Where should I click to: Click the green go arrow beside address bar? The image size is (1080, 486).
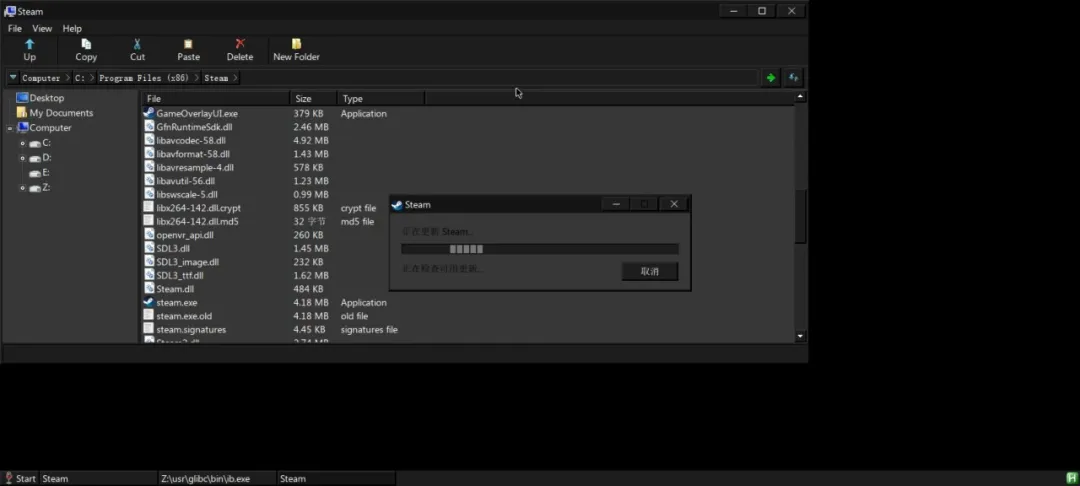point(771,78)
